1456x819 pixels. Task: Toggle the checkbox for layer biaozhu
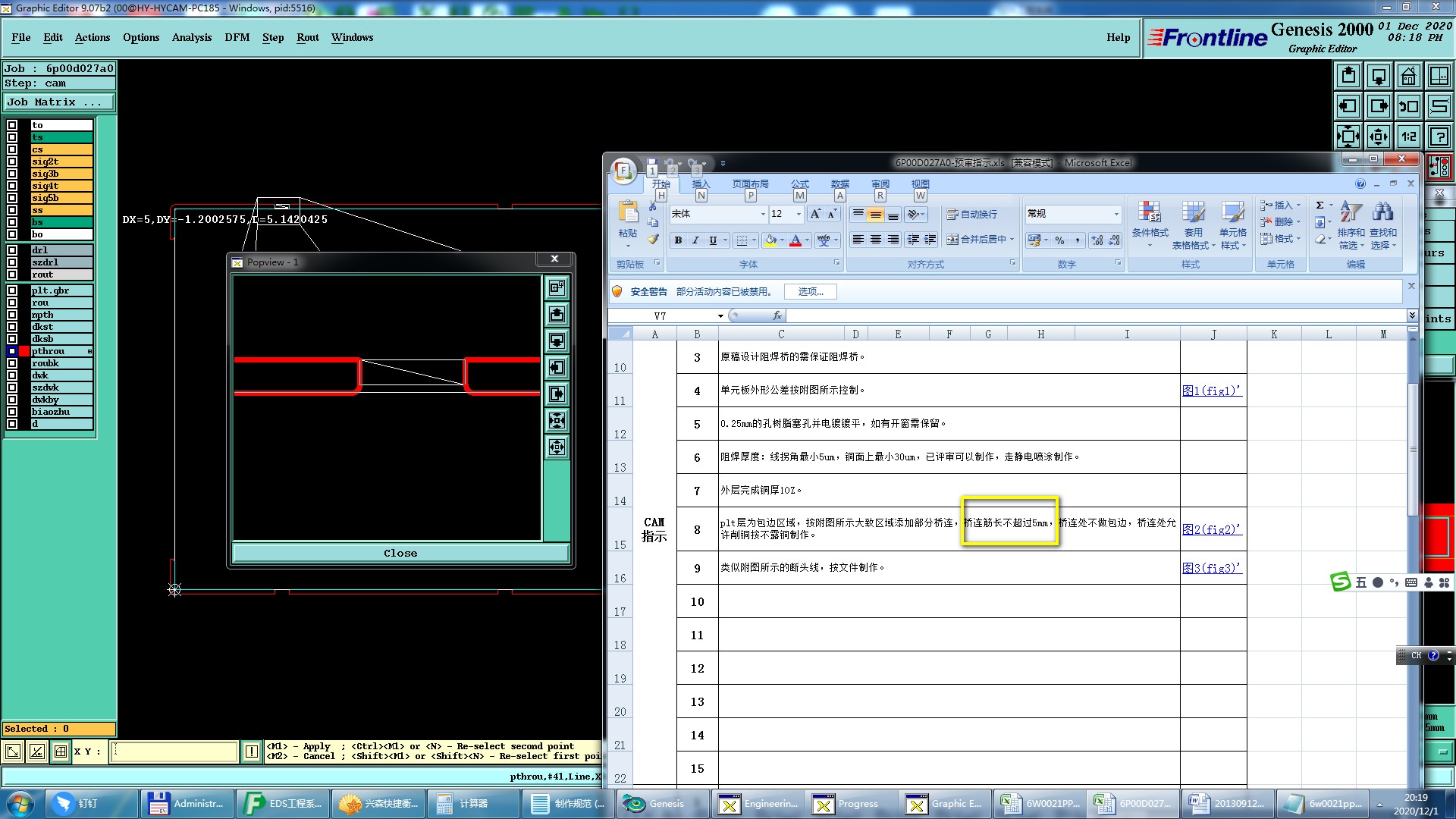pyautogui.click(x=12, y=412)
